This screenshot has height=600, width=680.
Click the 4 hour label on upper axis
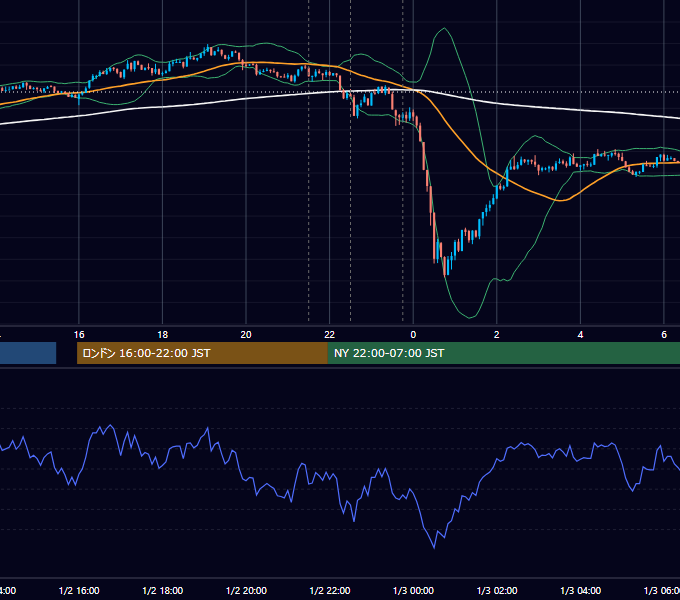(x=580, y=335)
